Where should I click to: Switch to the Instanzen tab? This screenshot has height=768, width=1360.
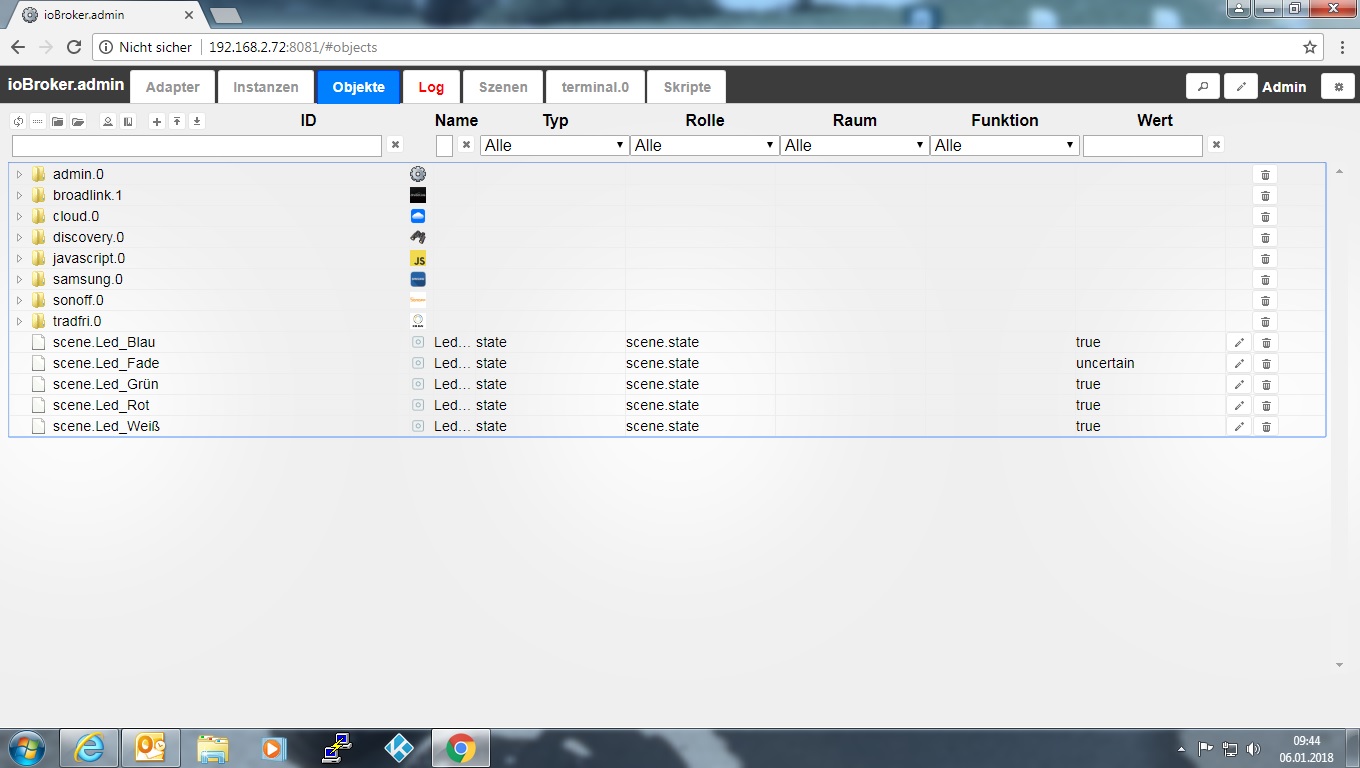click(x=266, y=87)
